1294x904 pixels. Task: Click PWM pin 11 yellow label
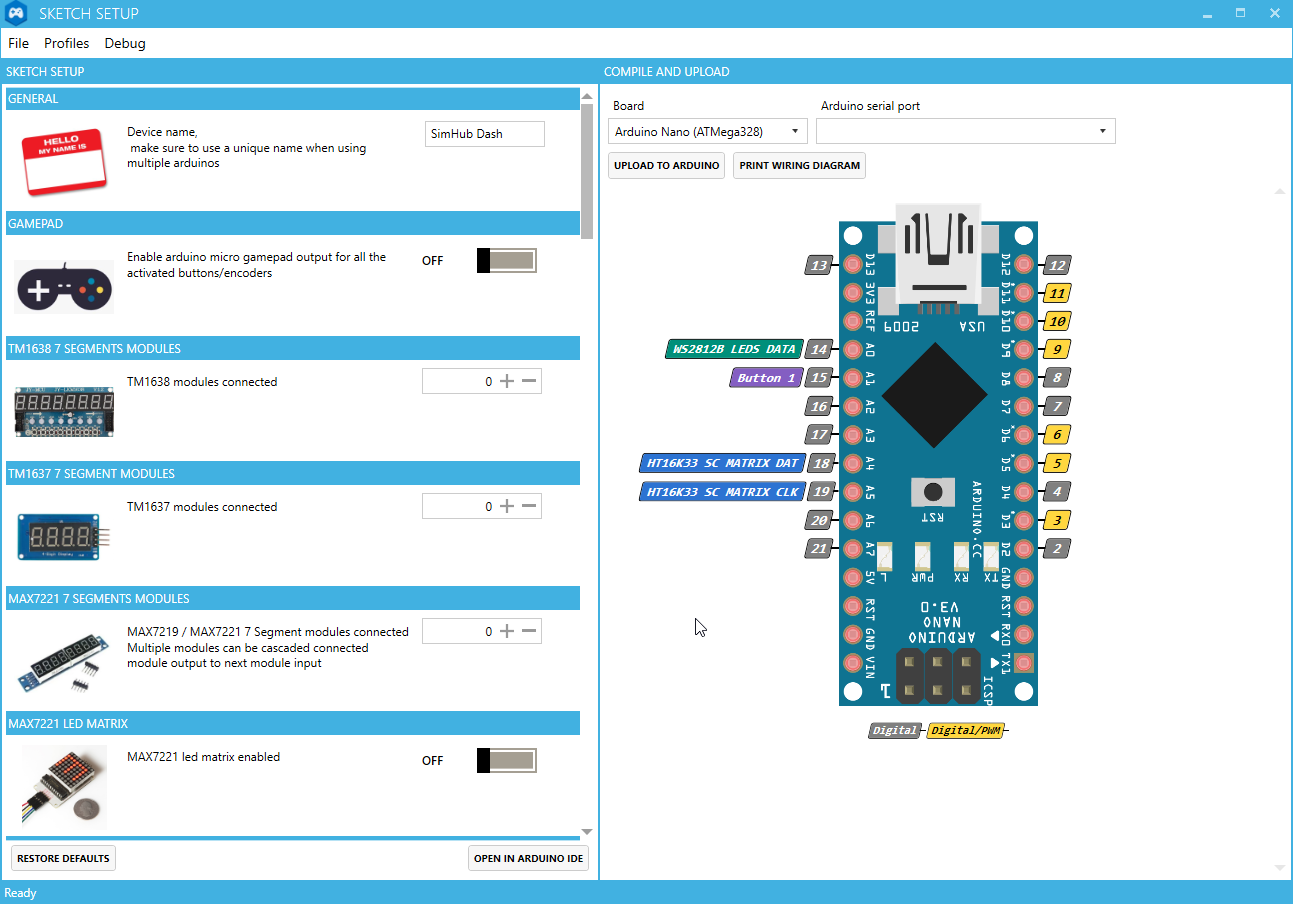(x=1057, y=293)
